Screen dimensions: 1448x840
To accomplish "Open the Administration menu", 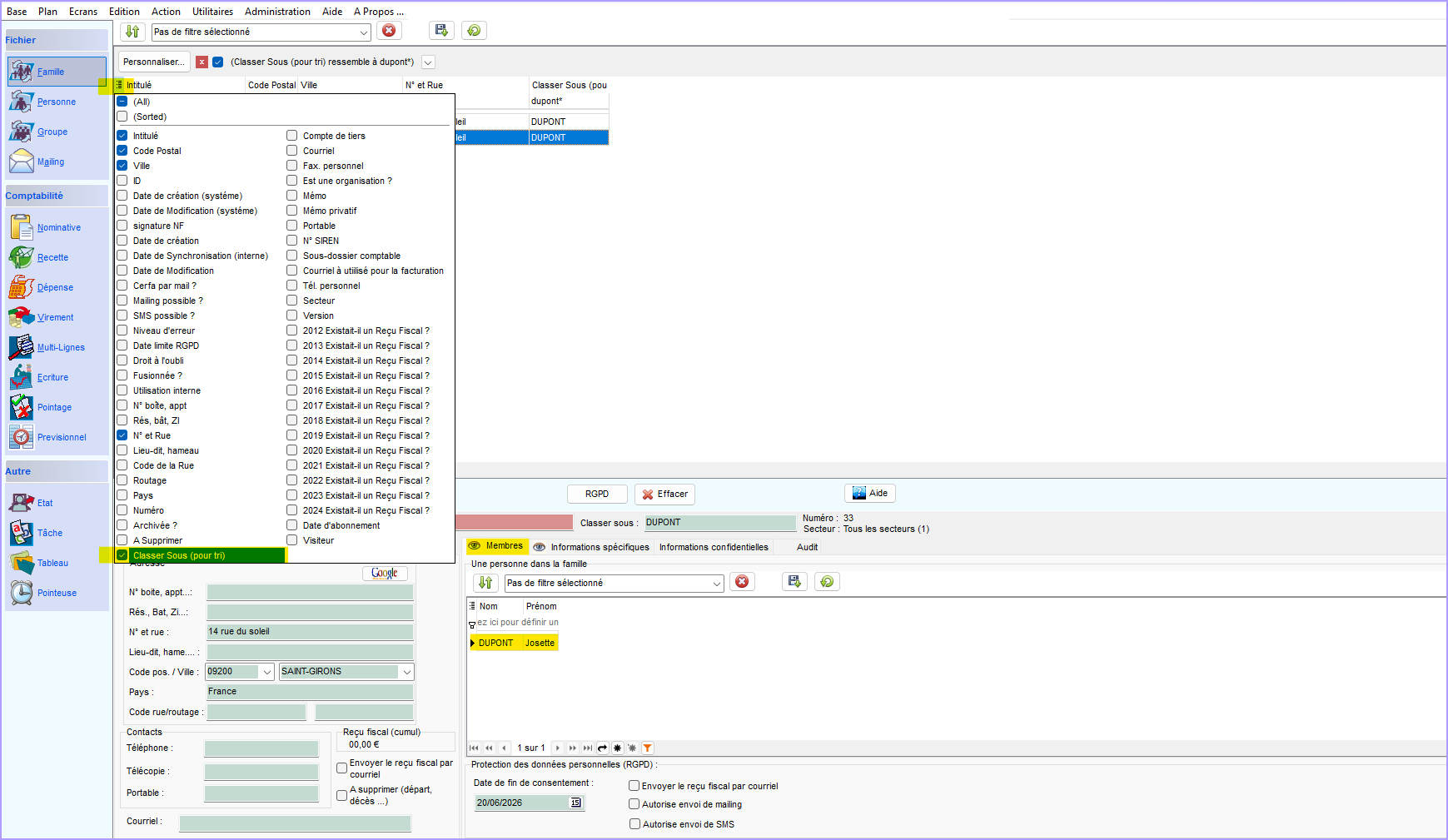I will [x=277, y=12].
